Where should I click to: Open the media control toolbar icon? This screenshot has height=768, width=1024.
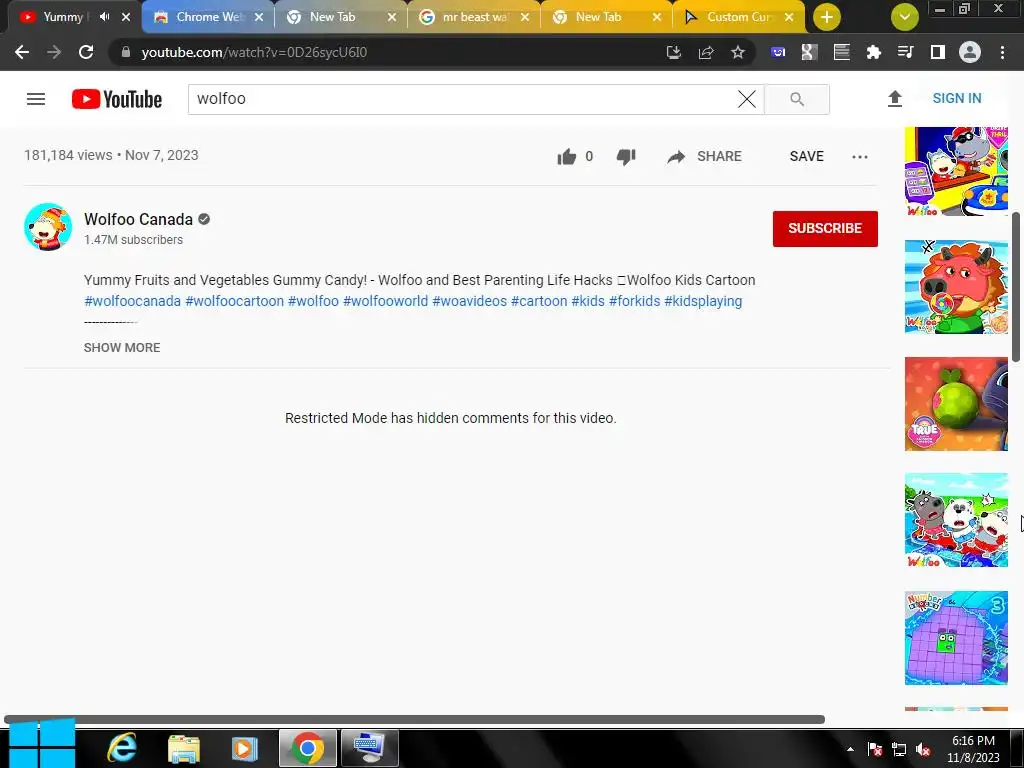tap(906, 52)
